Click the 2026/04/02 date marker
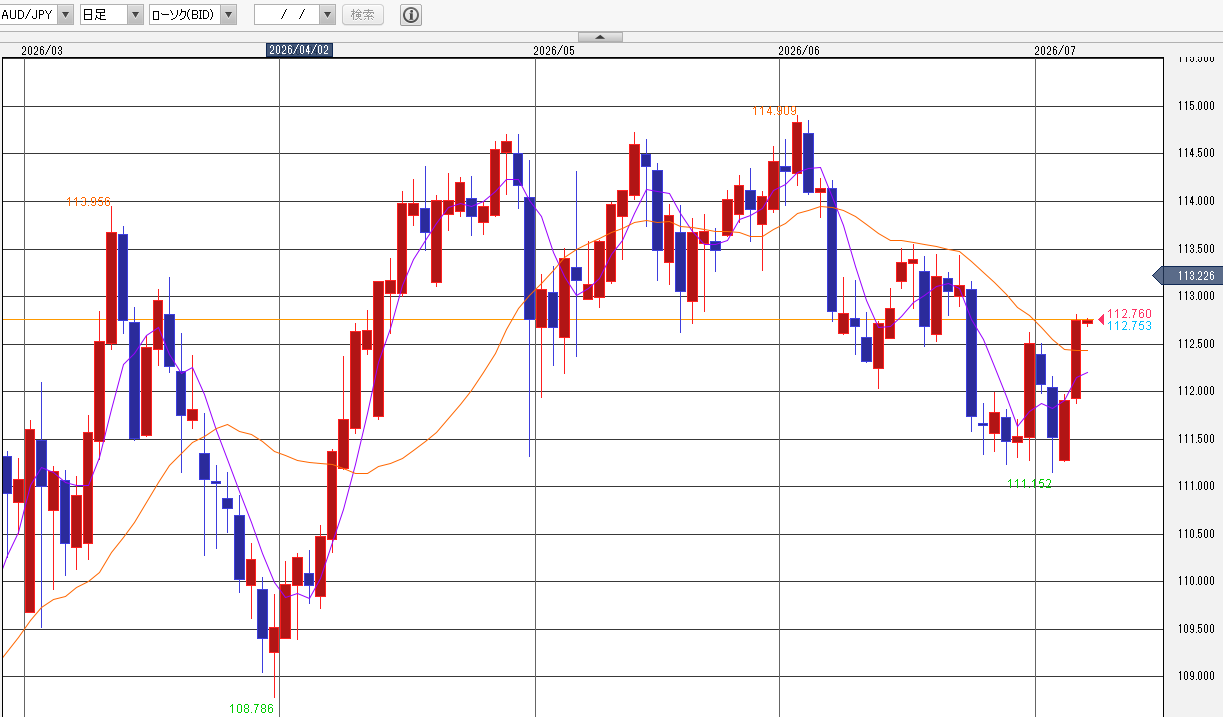1223x717 pixels. coord(299,50)
